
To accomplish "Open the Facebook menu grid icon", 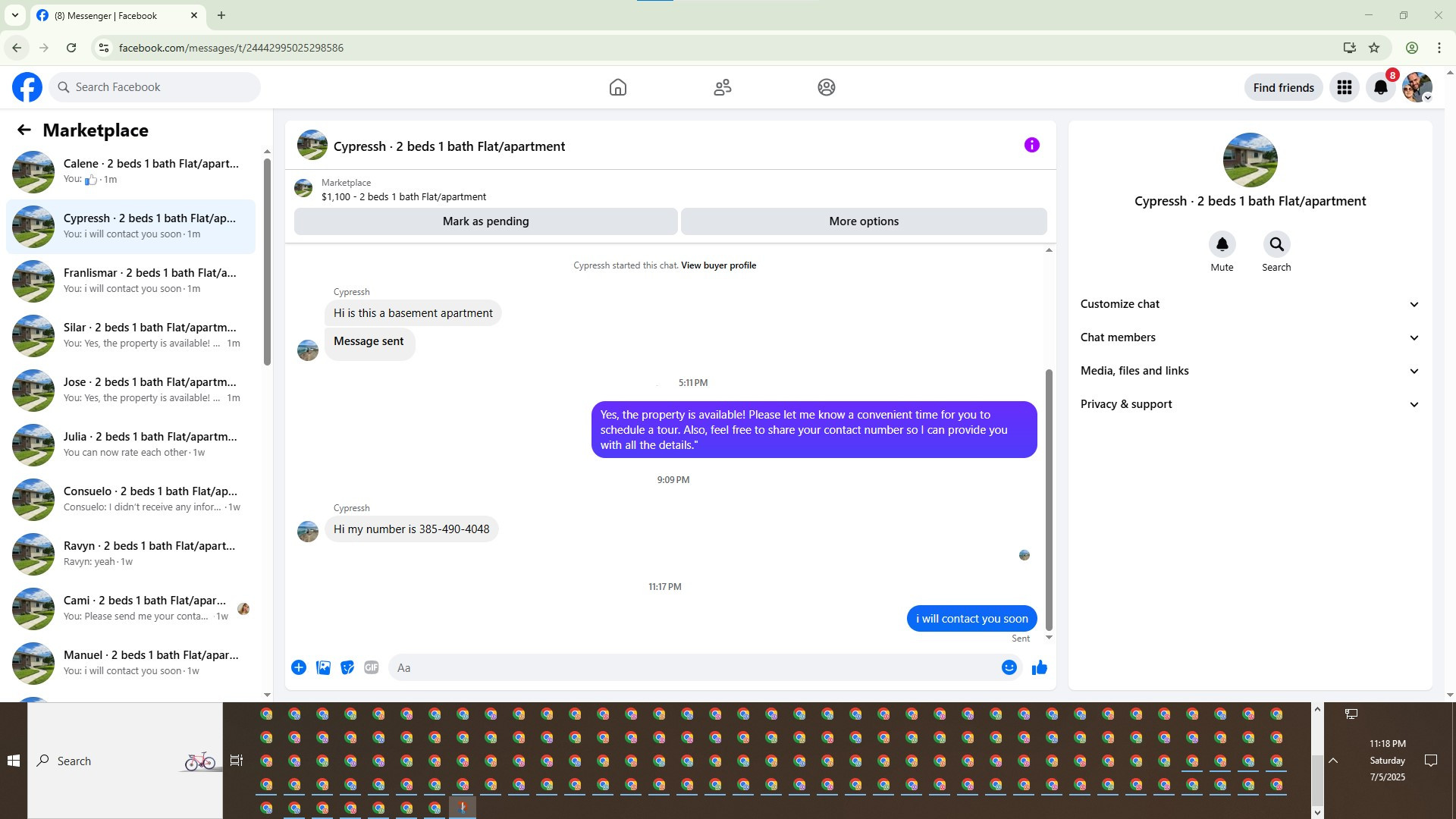I will point(1344,87).
